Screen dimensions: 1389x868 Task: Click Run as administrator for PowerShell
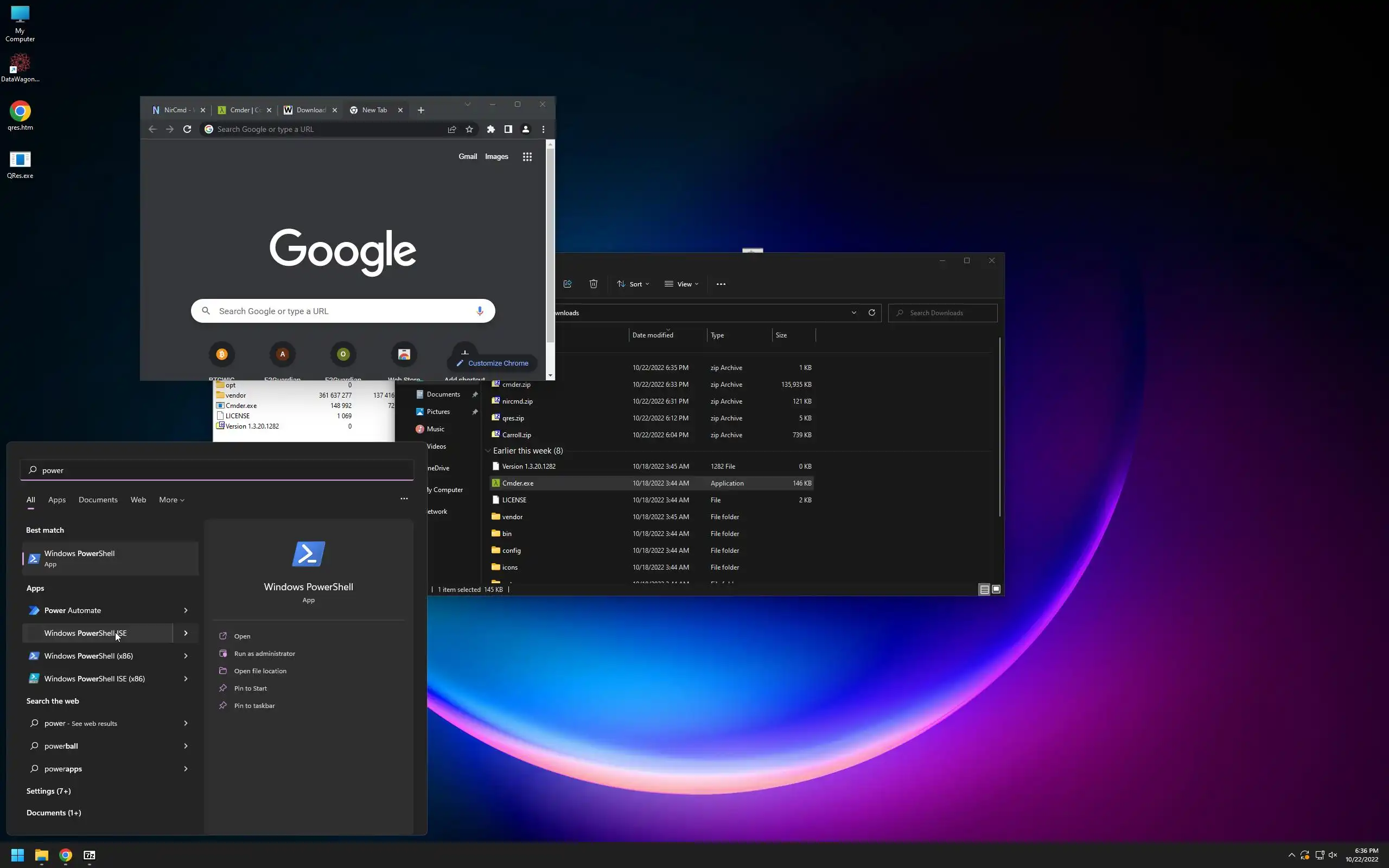264,653
